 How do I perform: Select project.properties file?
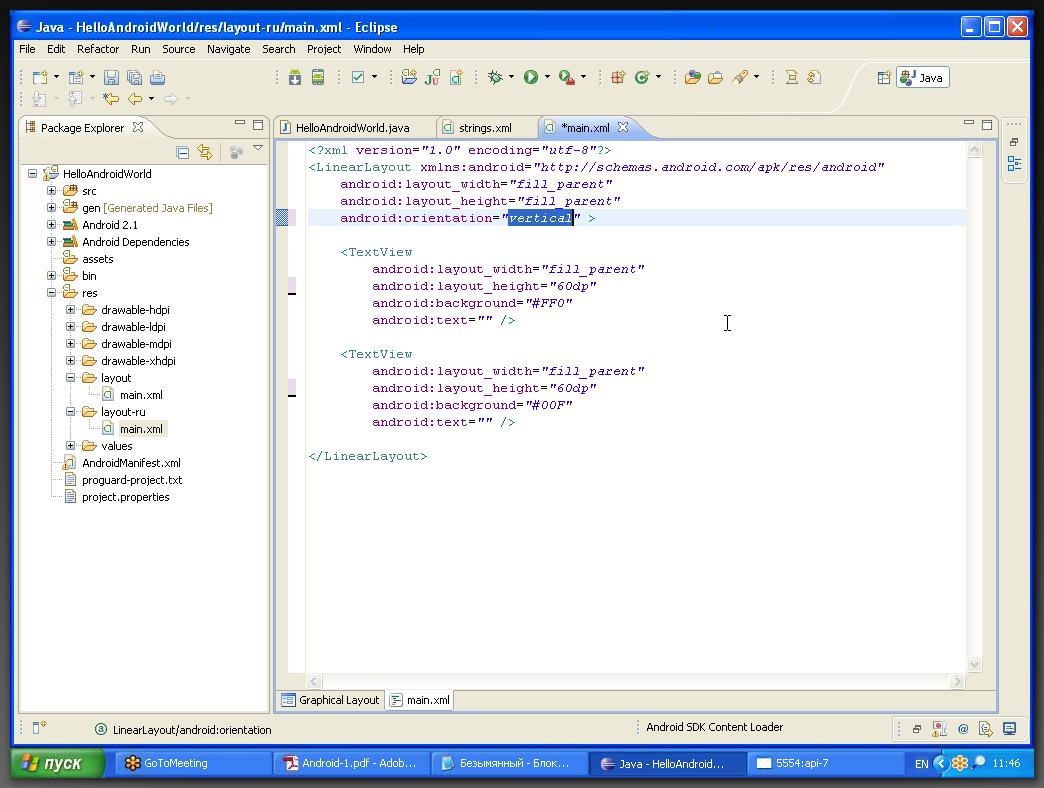pos(126,496)
